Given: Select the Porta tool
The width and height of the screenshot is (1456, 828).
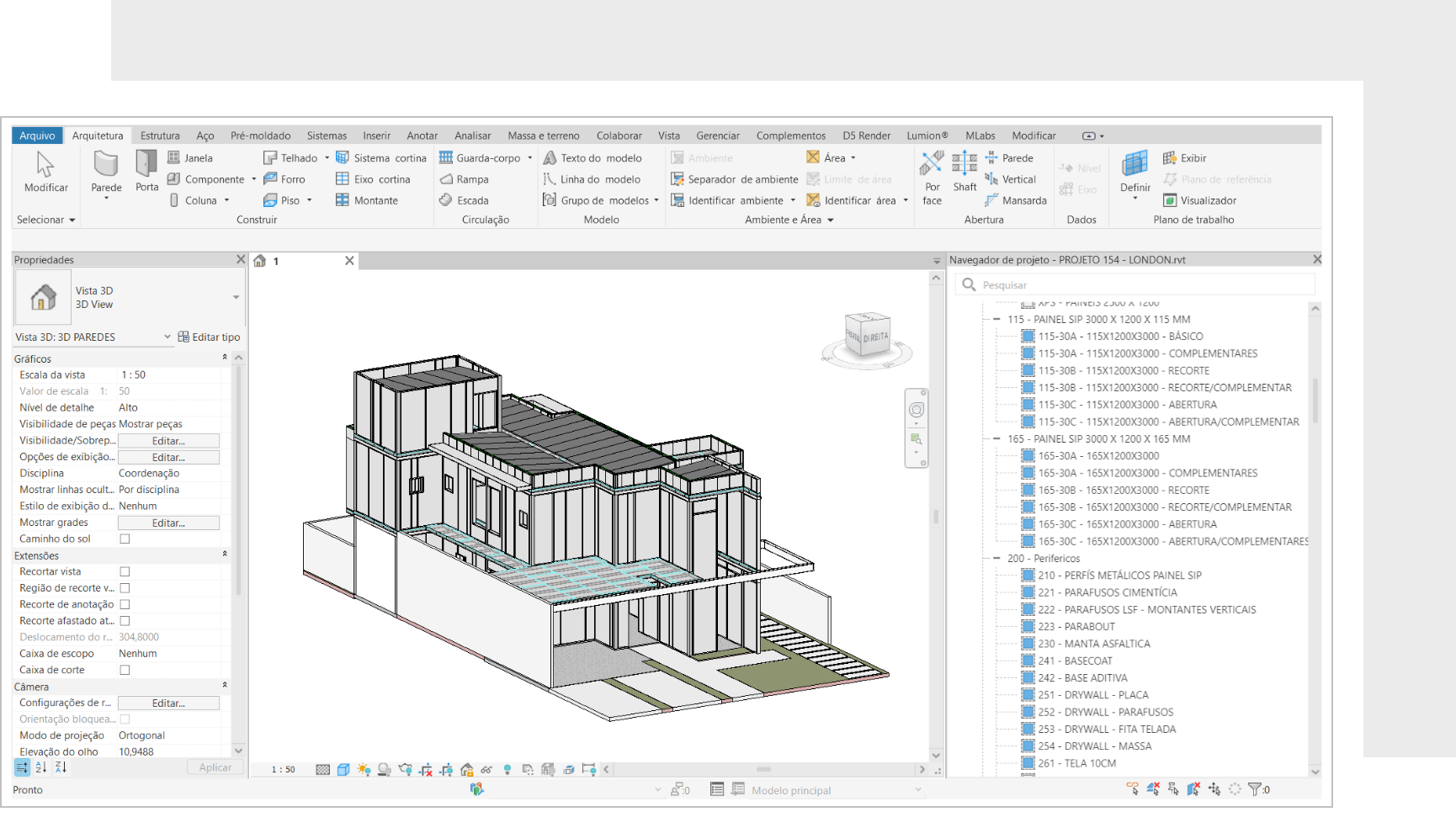Looking at the screenshot, I should [x=146, y=174].
